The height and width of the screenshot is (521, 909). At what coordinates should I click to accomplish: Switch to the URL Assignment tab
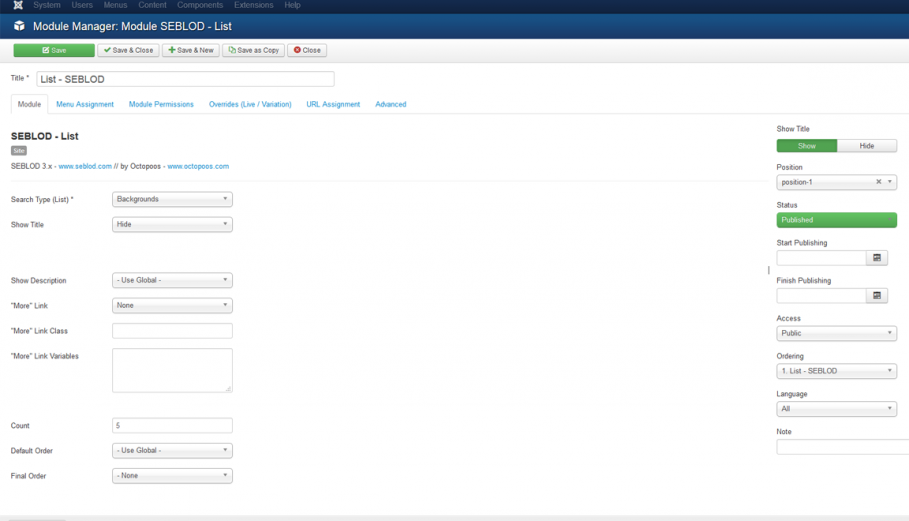333,104
